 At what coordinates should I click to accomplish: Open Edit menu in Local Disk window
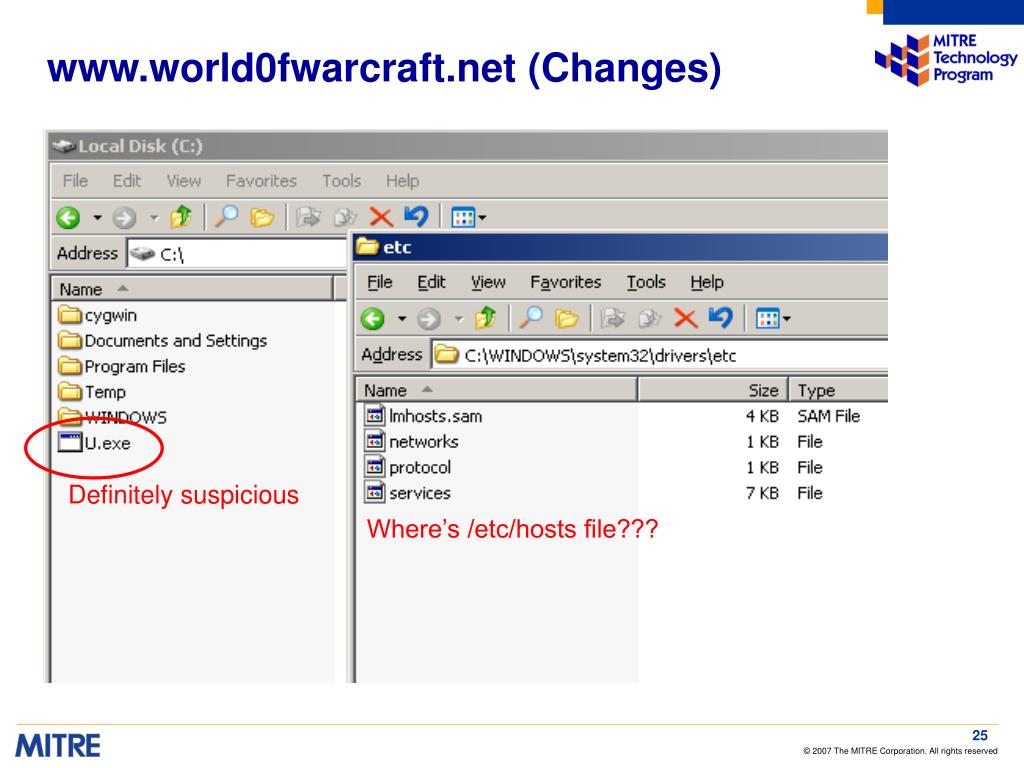pyautogui.click(x=127, y=181)
